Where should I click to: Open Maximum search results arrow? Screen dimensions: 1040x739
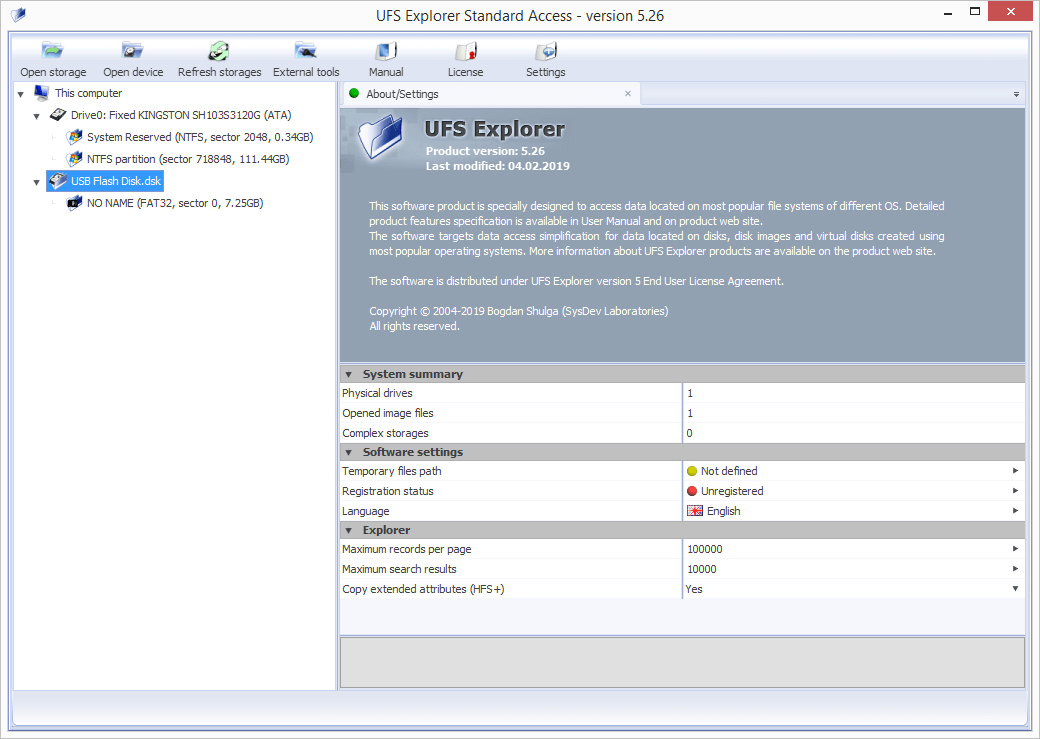coord(1015,569)
